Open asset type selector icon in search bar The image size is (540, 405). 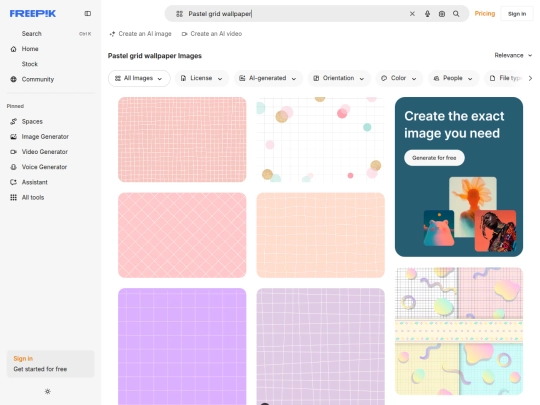click(x=179, y=14)
